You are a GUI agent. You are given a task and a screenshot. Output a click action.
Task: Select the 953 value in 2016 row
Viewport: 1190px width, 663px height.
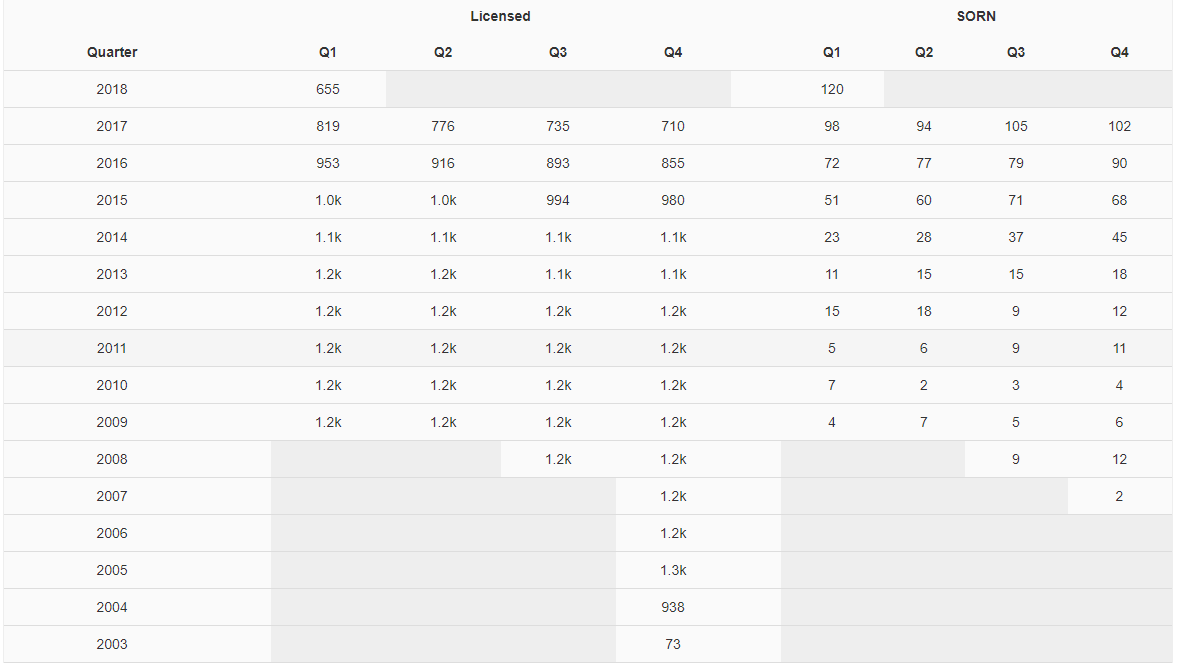click(328, 164)
